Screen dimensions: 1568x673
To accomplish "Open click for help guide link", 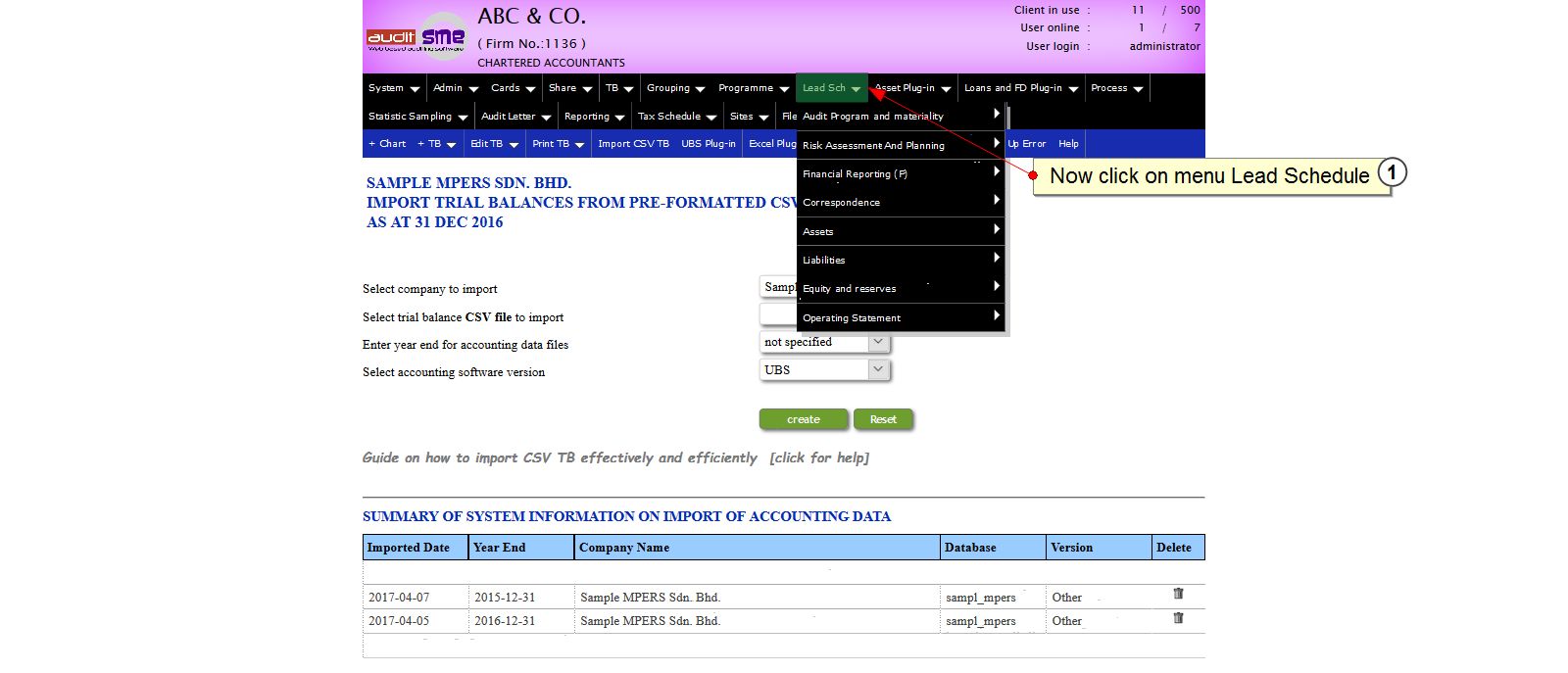I will [x=819, y=457].
